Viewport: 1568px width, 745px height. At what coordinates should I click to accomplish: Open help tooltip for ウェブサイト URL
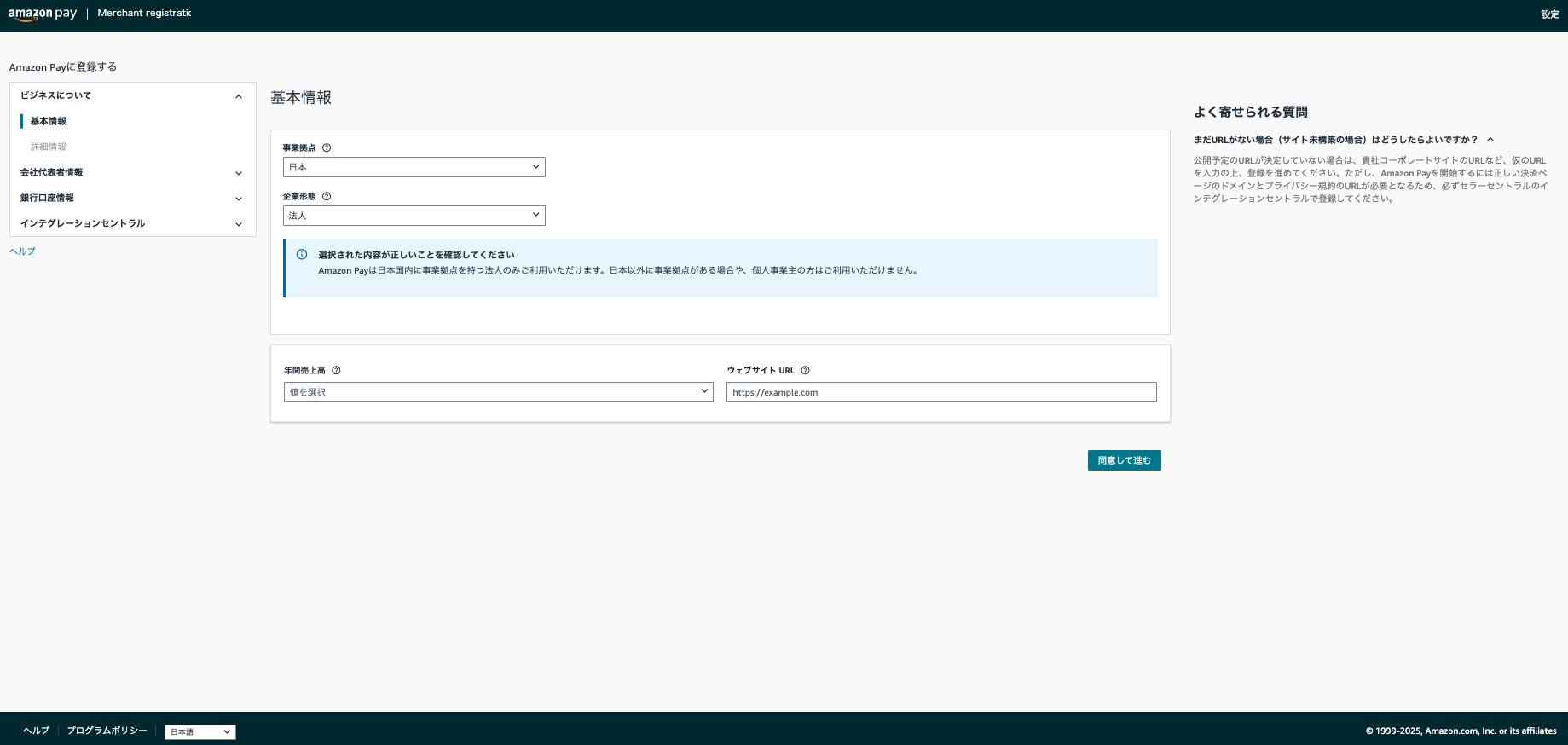(x=805, y=370)
